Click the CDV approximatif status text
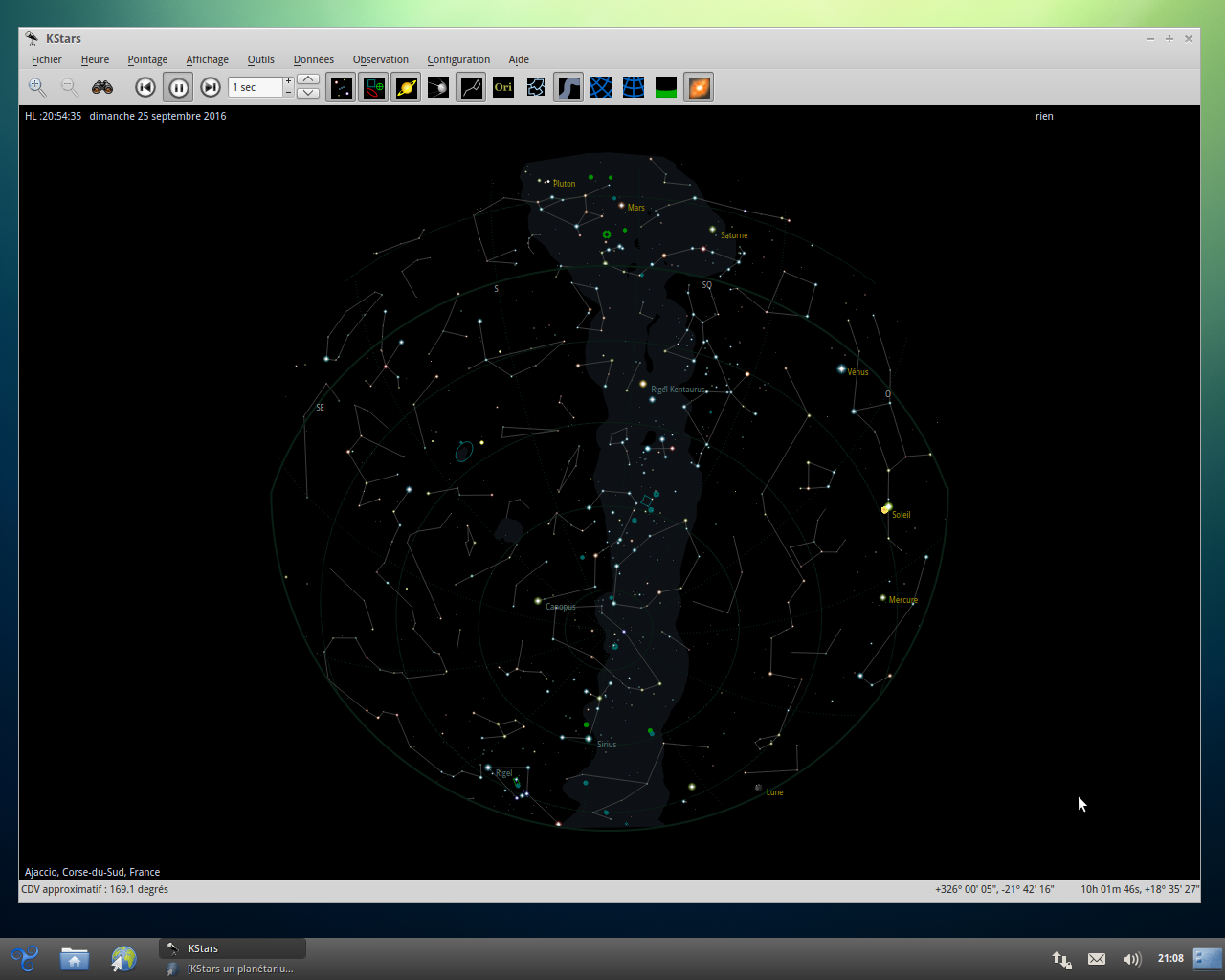This screenshot has width=1225, height=980. (x=95, y=889)
